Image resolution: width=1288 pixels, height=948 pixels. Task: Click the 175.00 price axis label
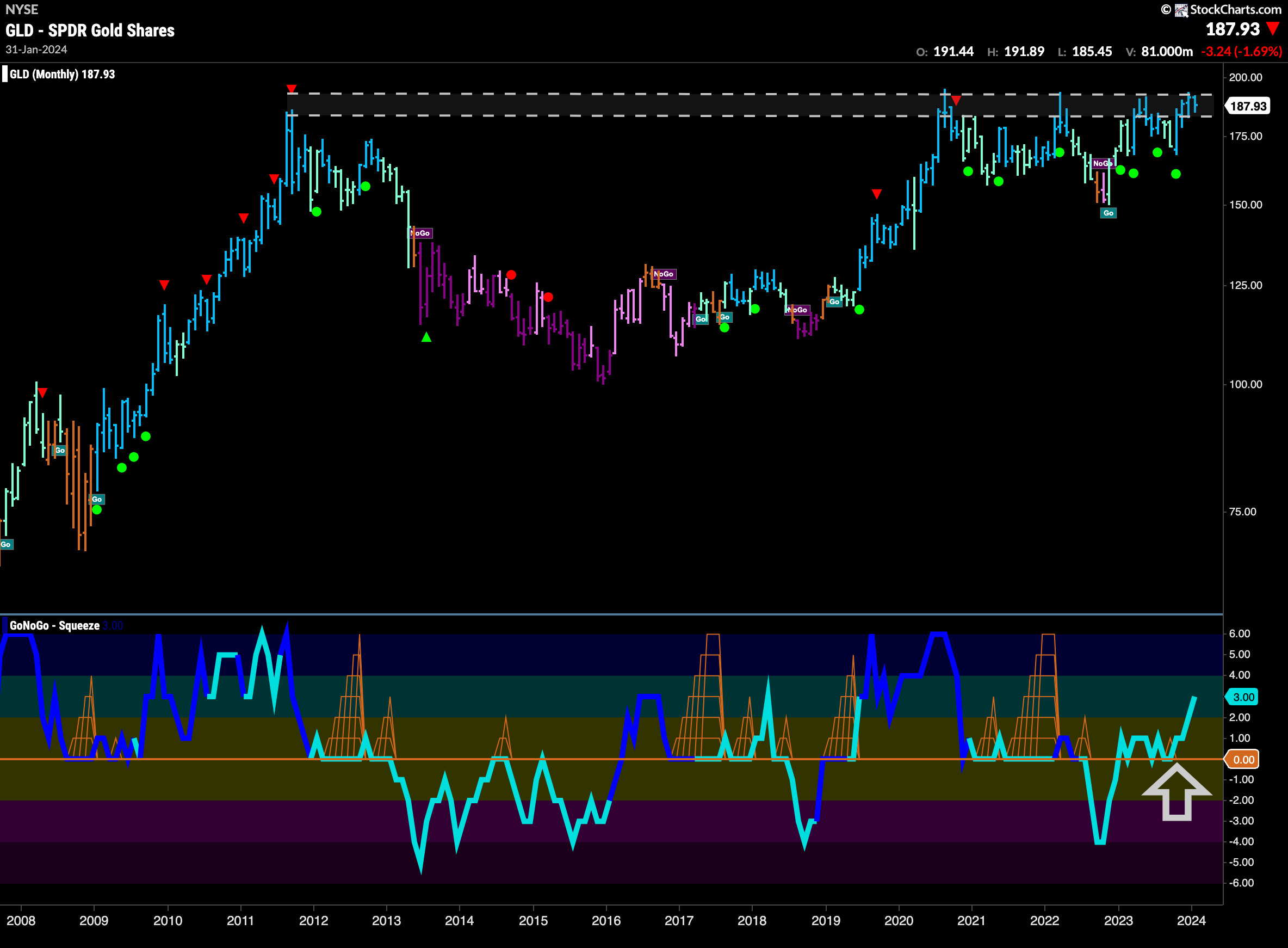[x=1246, y=137]
